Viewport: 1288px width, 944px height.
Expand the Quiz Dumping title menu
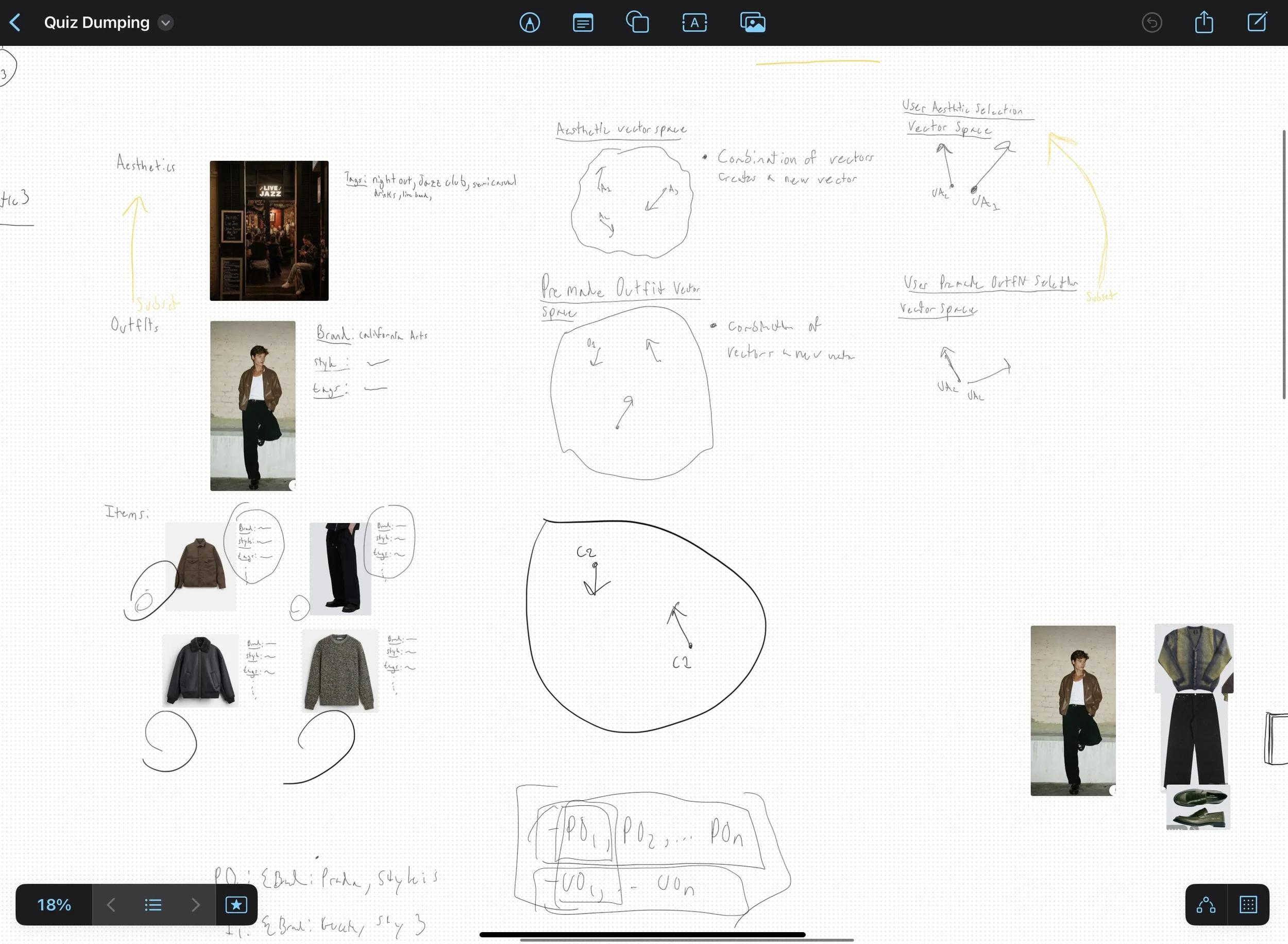click(x=166, y=23)
